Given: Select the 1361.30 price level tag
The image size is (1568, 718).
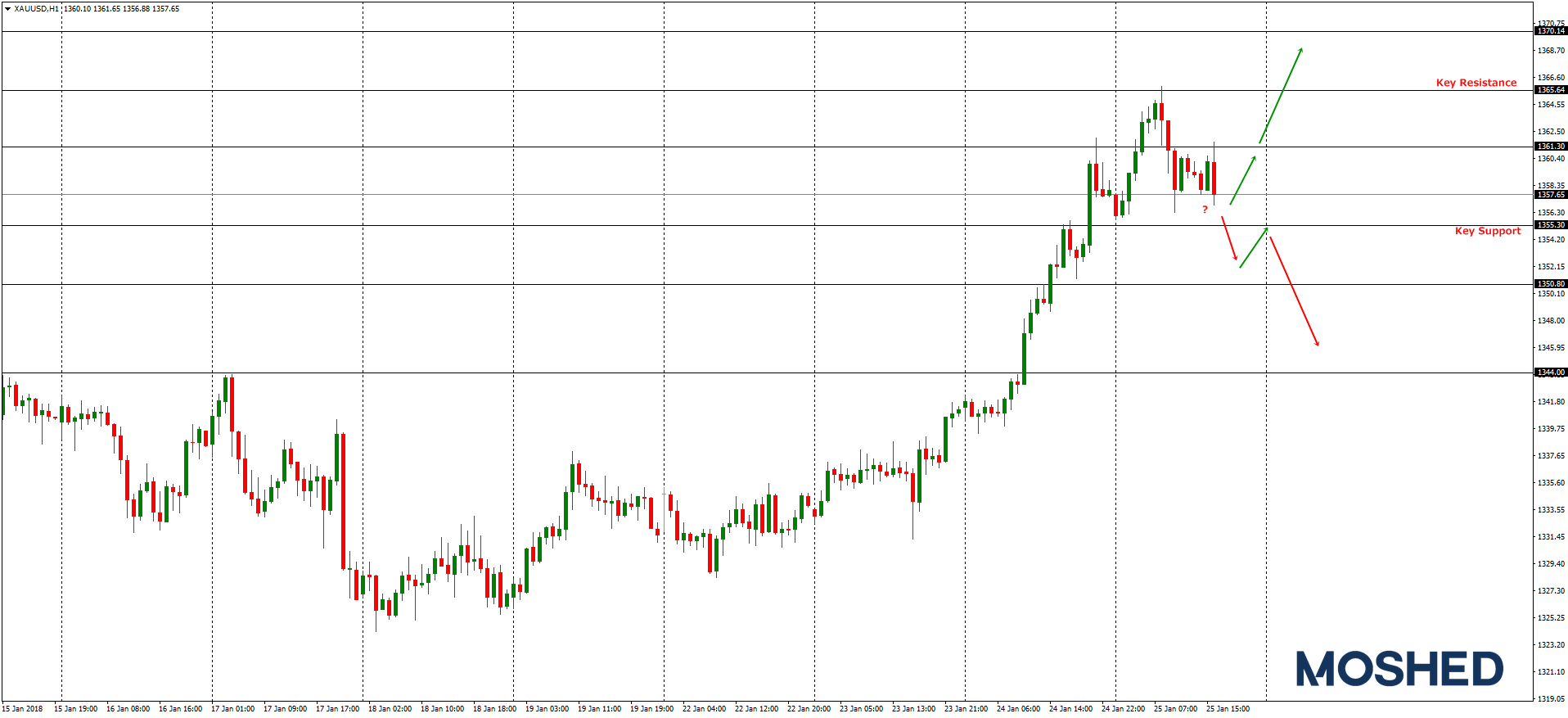Looking at the screenshot, I should [x=1550, y=147].
